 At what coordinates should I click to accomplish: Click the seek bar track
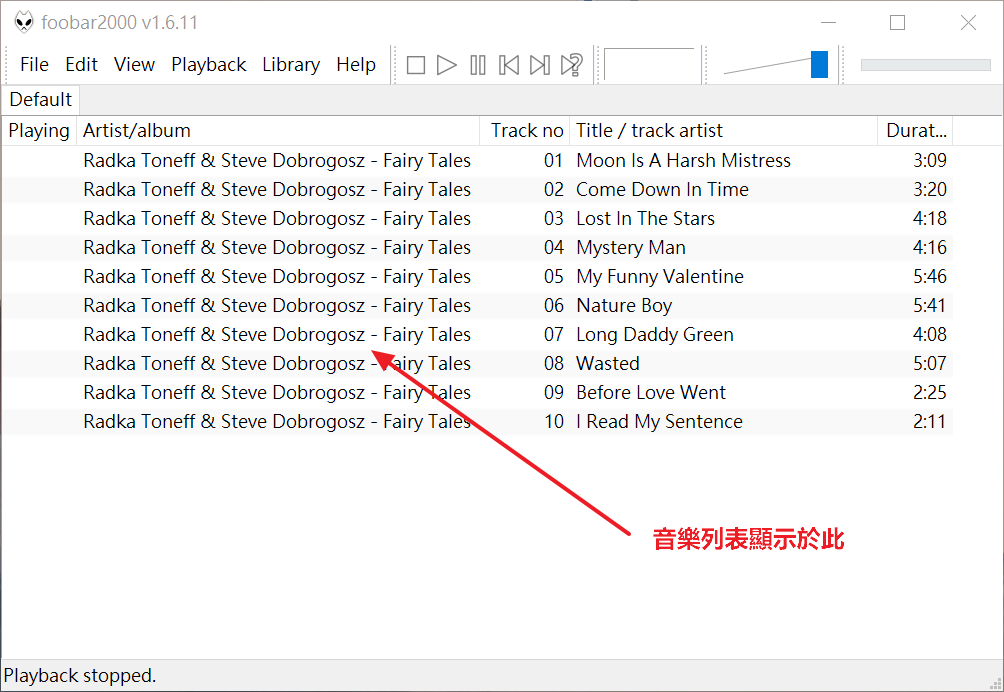tap(925, 65)
